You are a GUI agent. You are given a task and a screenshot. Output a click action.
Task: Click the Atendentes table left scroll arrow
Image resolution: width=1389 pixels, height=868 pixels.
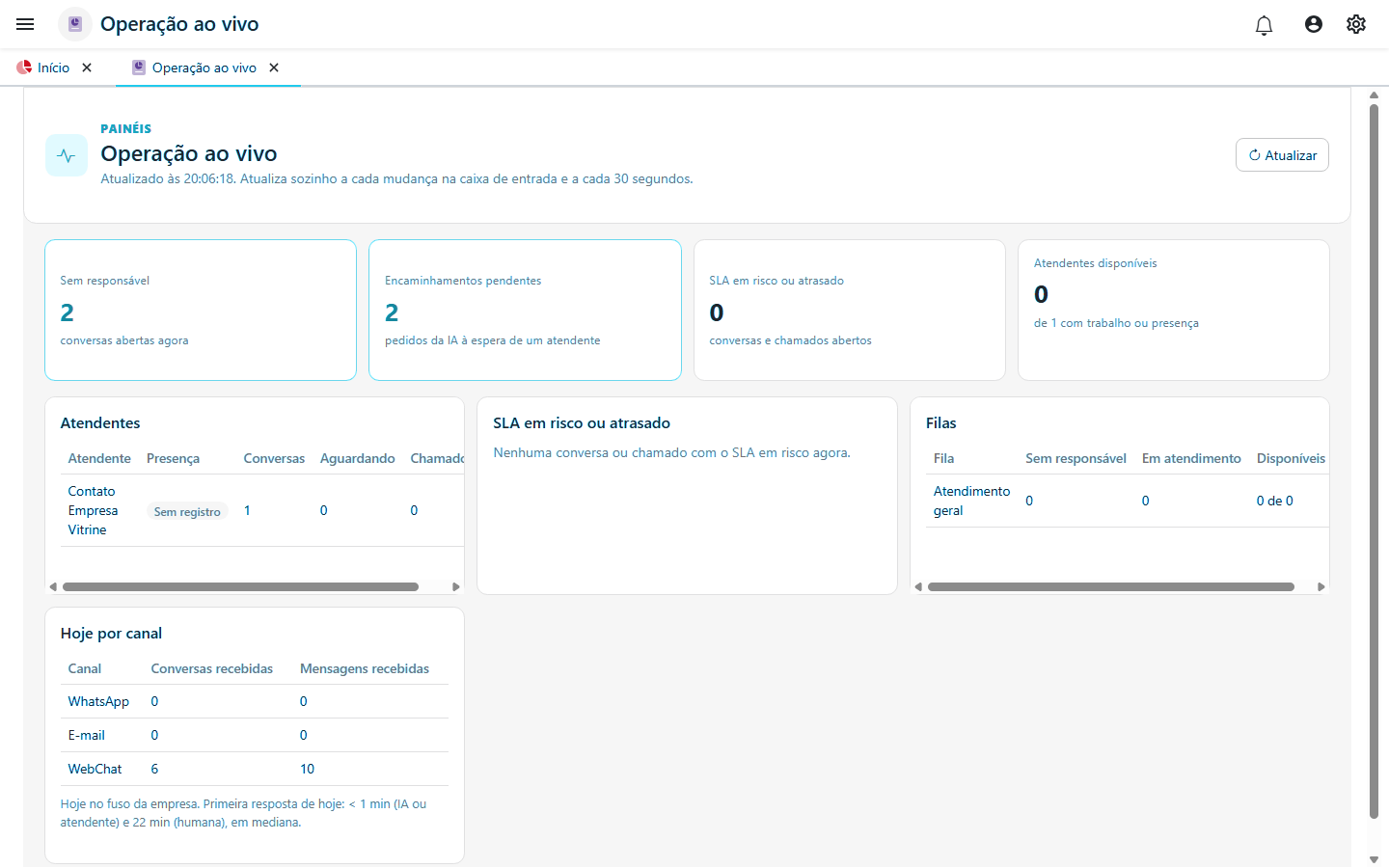point(53,586)
